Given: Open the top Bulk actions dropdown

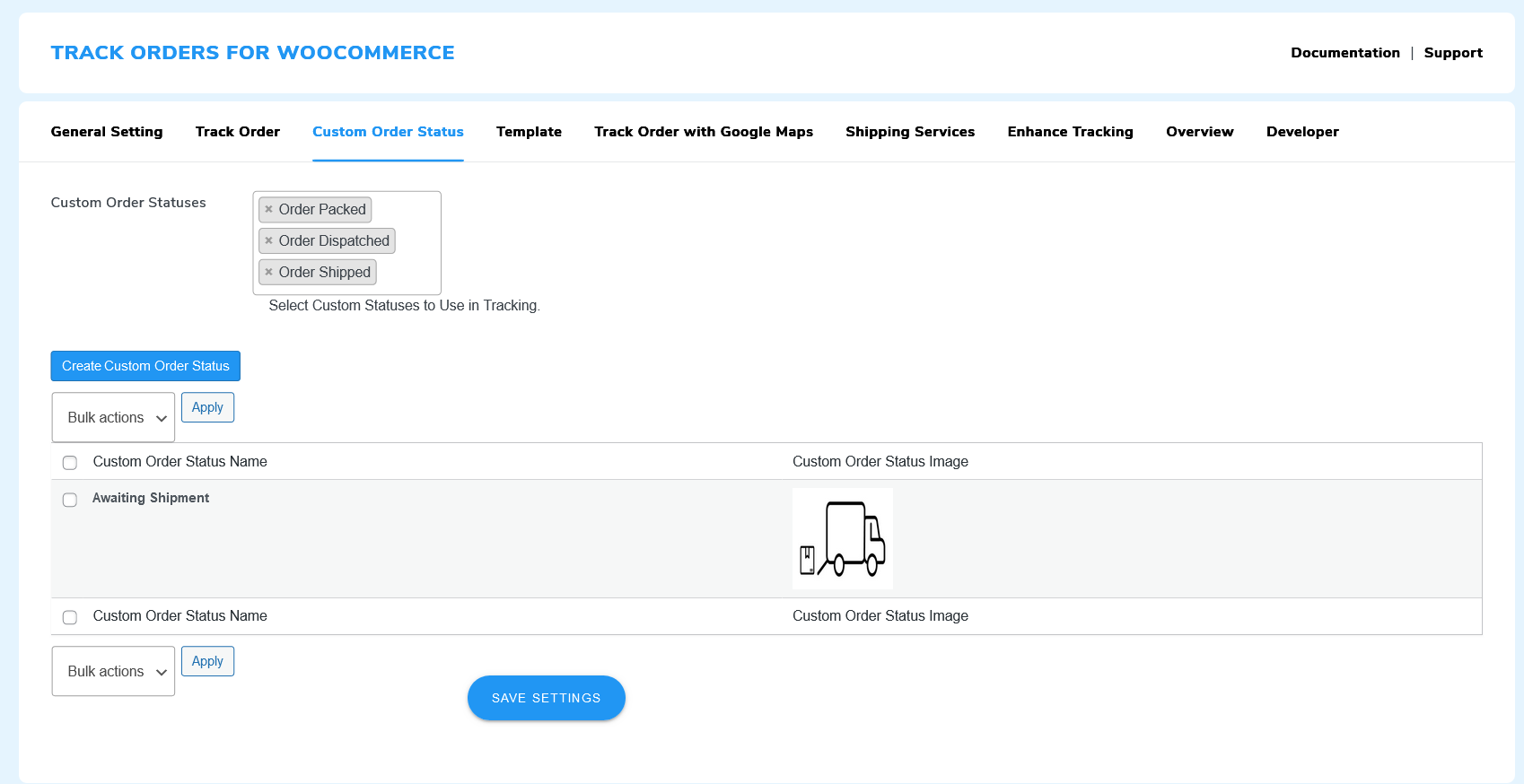Looking at the screenshot, I should click(x=113, y=417).
